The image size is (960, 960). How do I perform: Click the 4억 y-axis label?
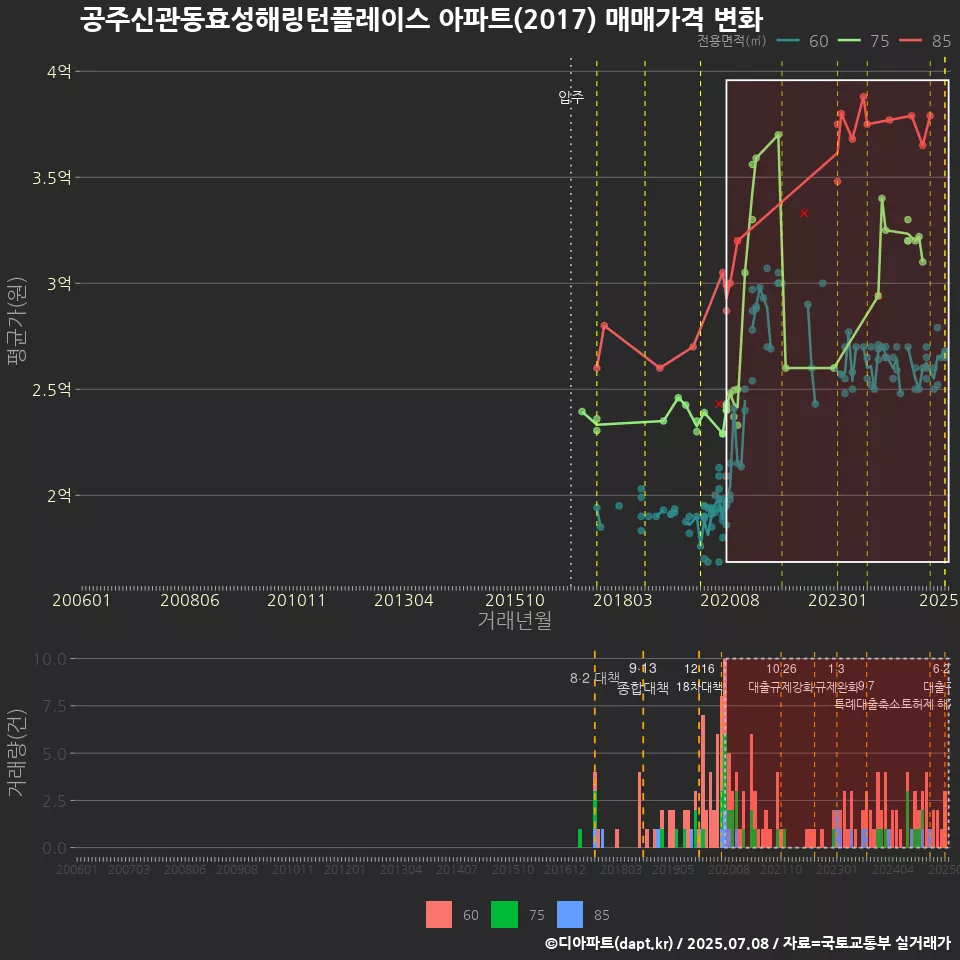[59, 72]
